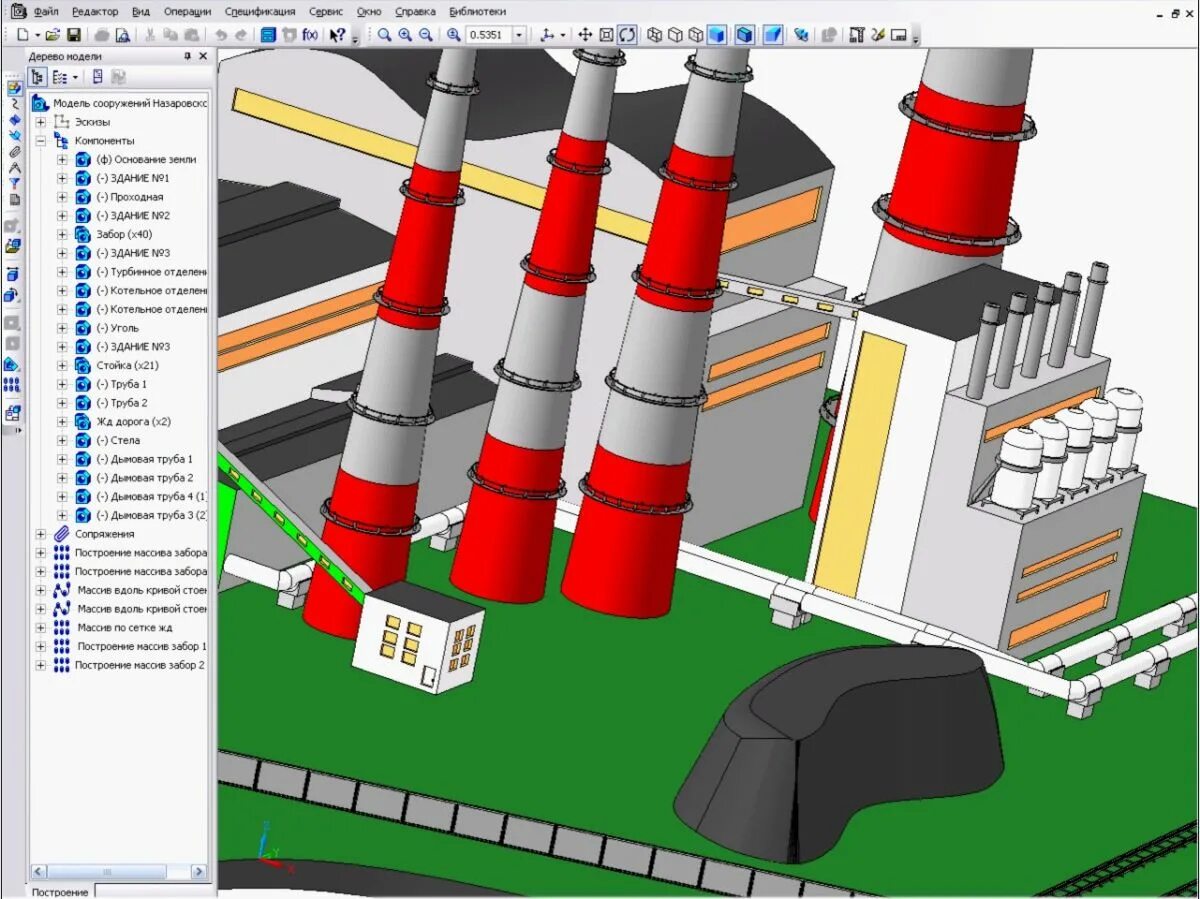Click the zoom in magnifier icon

coord(405,35)
